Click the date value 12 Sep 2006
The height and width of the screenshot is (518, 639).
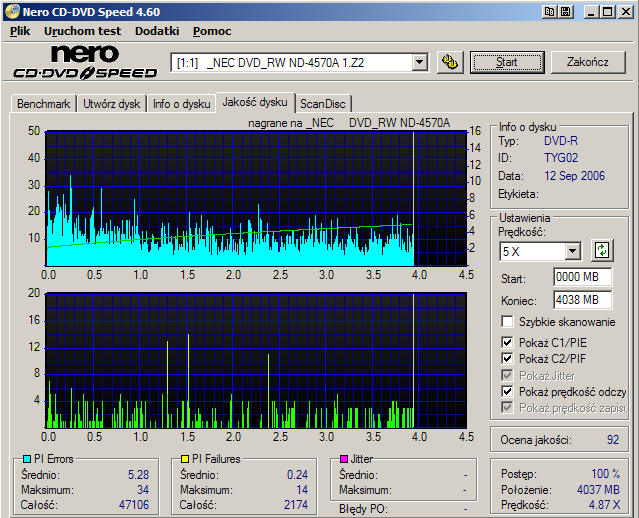pyautogui.click(x=575, y=176)
